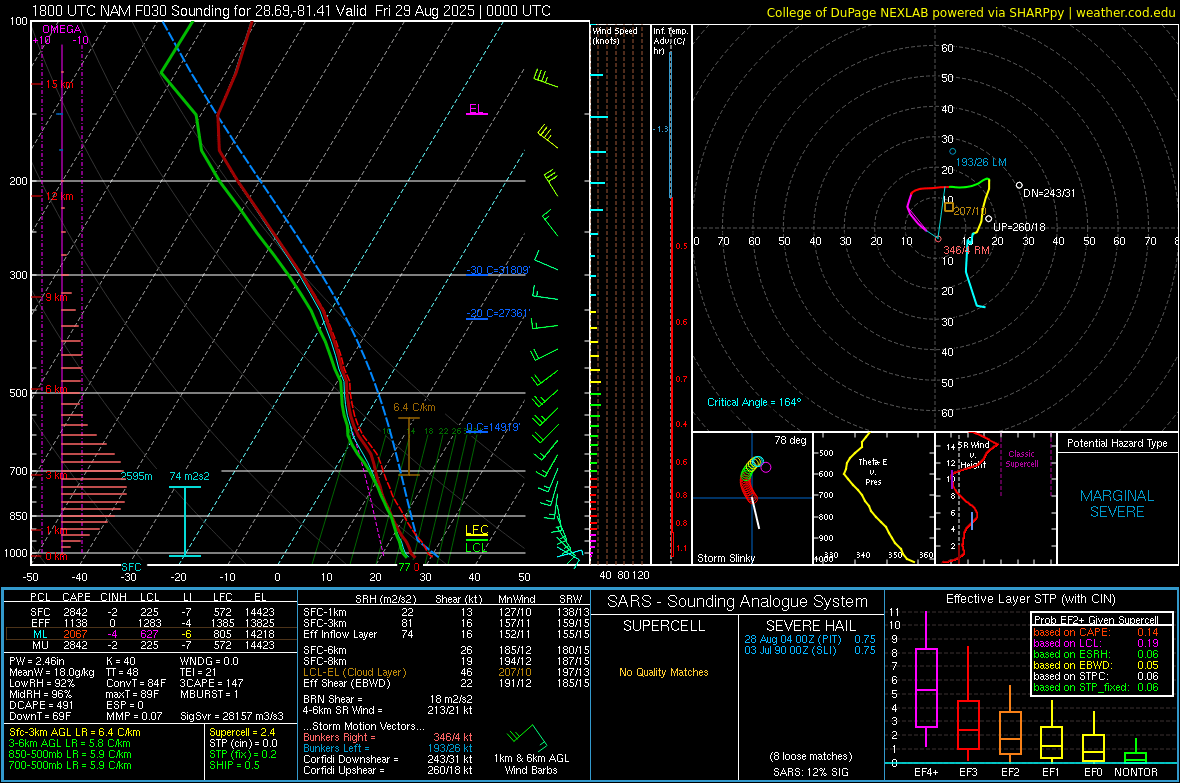
Task: Click the 'Effective Layer STP (with CIN)' title
Action: click(1031, 599)
